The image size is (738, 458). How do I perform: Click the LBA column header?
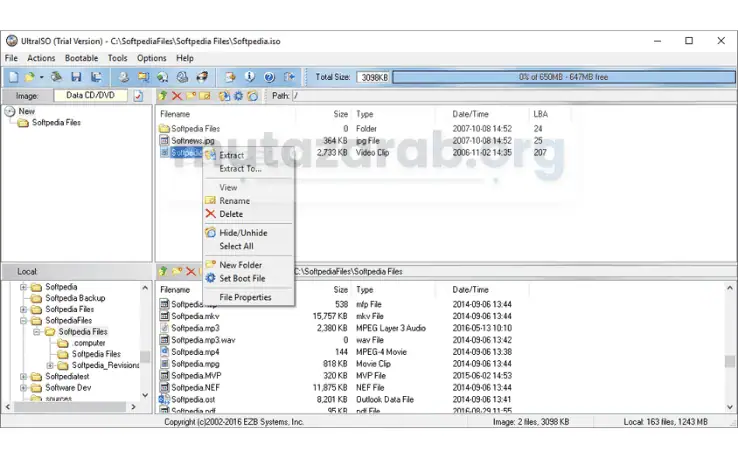pyautogui.click(x=540, y=114)
